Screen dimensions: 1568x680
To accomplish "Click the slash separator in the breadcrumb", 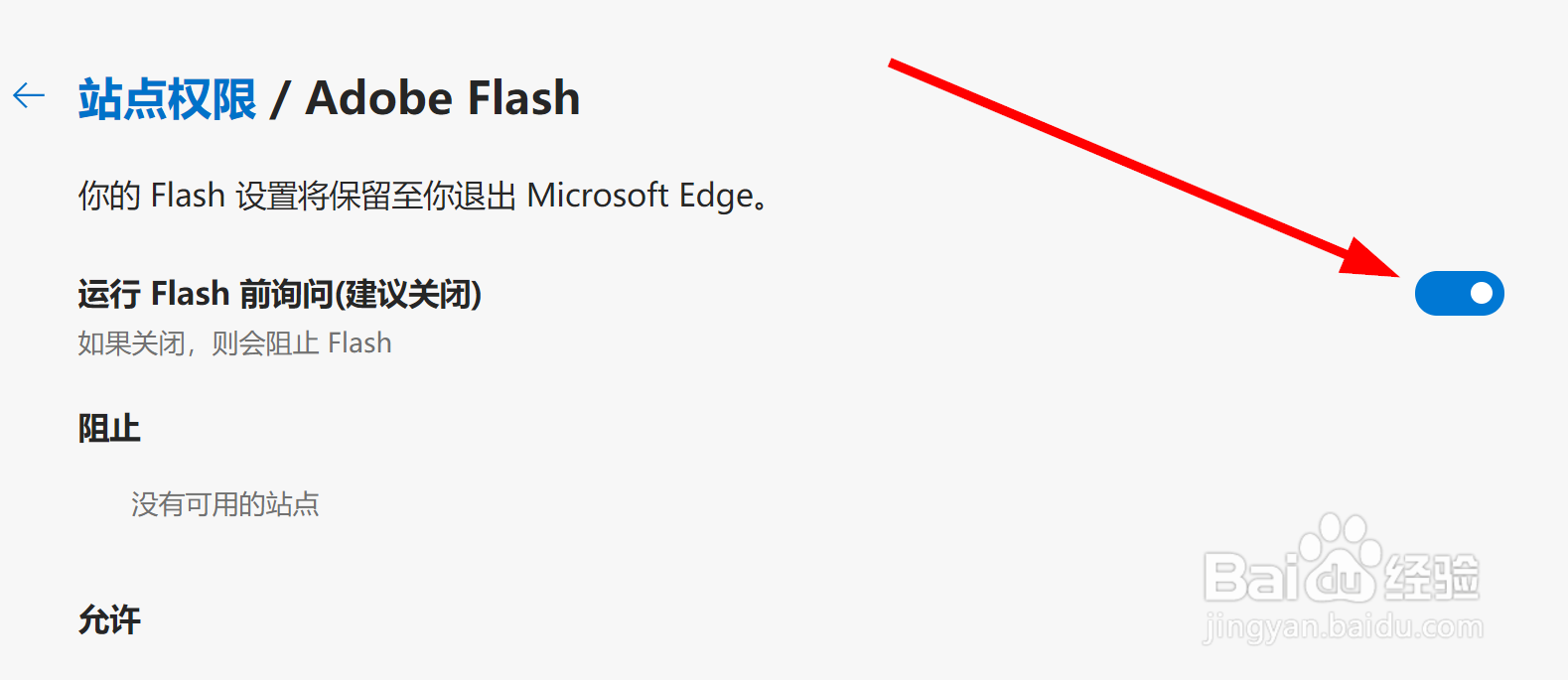I will pyautogui.click(x=281, y=100).
